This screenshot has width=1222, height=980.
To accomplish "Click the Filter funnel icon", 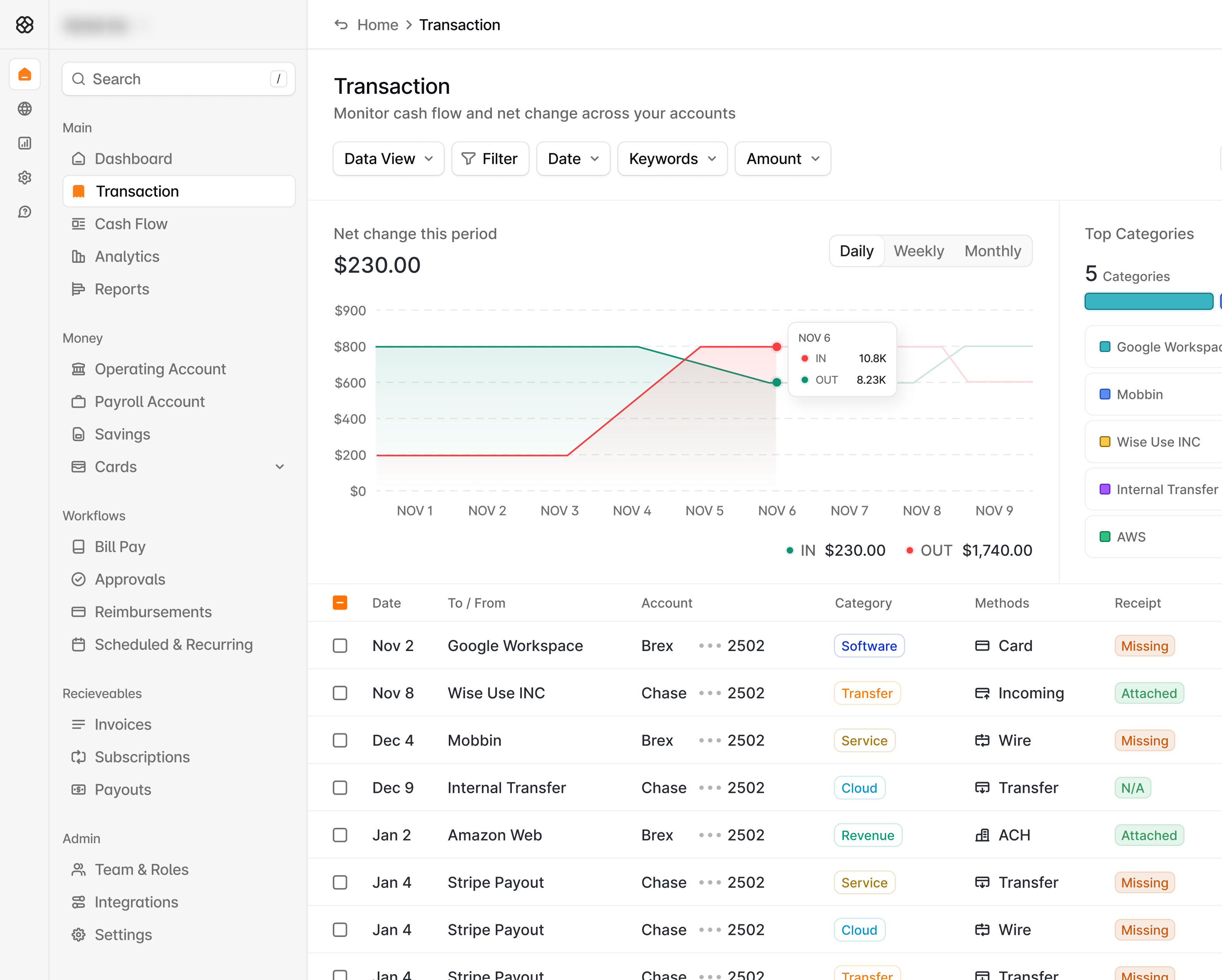I will [468, 159].
